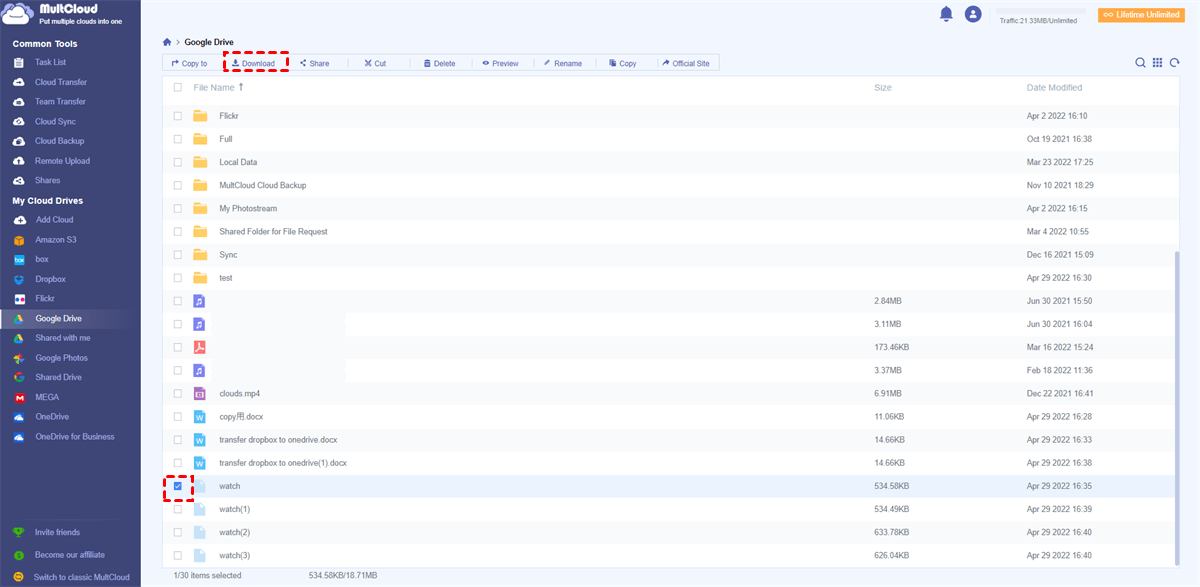Screen dimensions: 1200x587
Task: Select the box drive
Action: tap(42, 259)
